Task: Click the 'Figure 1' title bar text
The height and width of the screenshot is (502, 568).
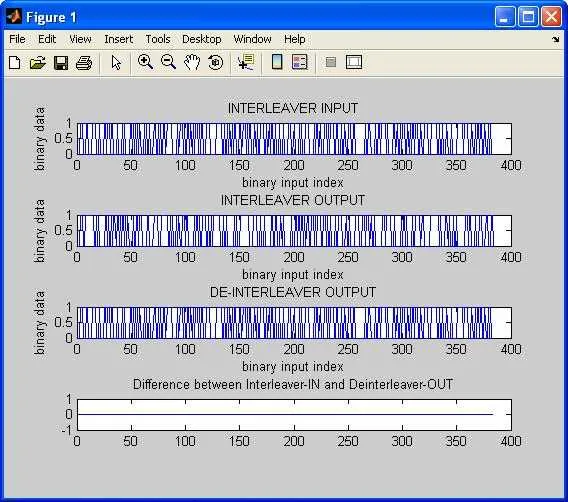Action: tap(51, 17)
